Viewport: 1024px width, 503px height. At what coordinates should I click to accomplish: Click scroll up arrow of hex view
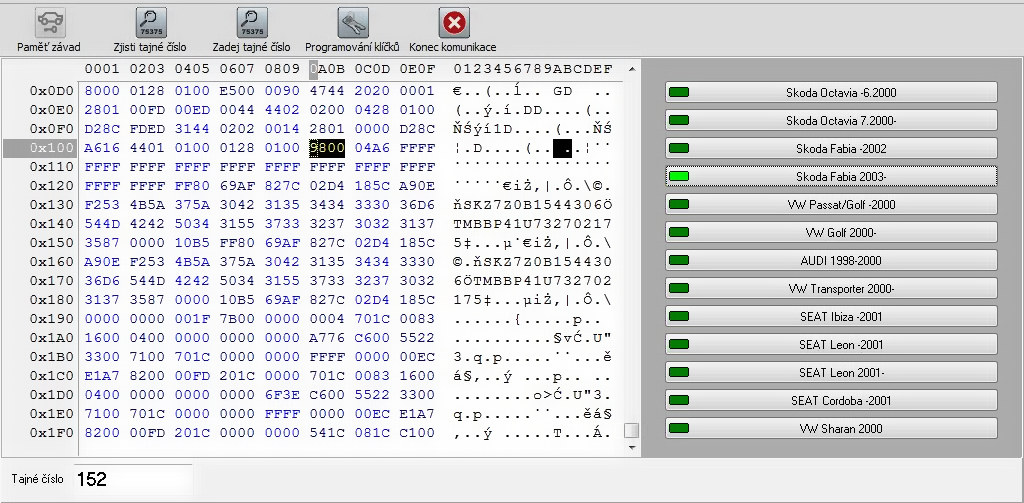[x=632, y=69]
